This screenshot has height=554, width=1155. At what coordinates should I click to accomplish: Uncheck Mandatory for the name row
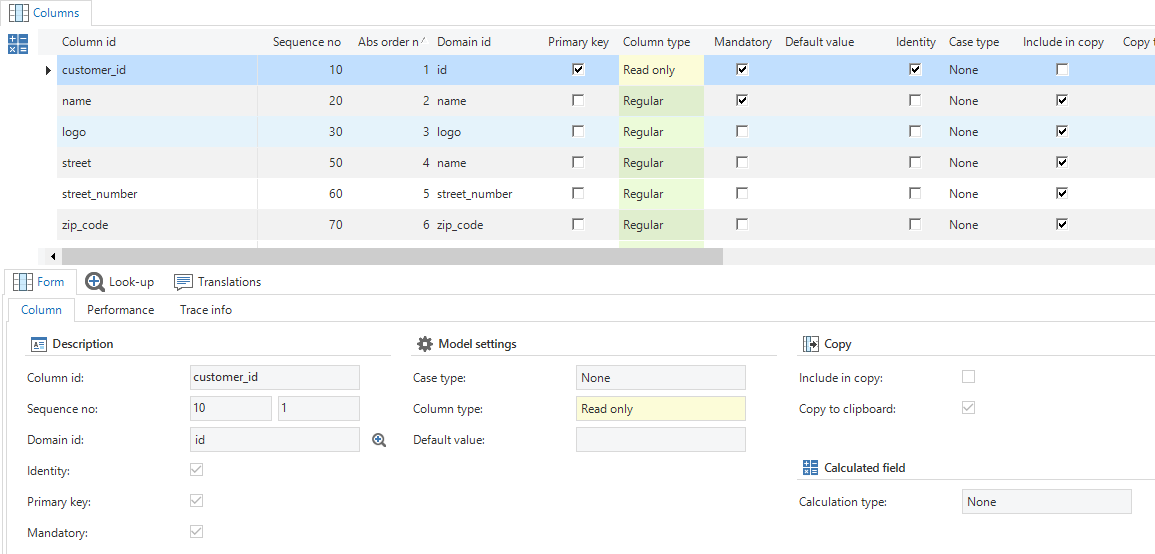(742, 101)
